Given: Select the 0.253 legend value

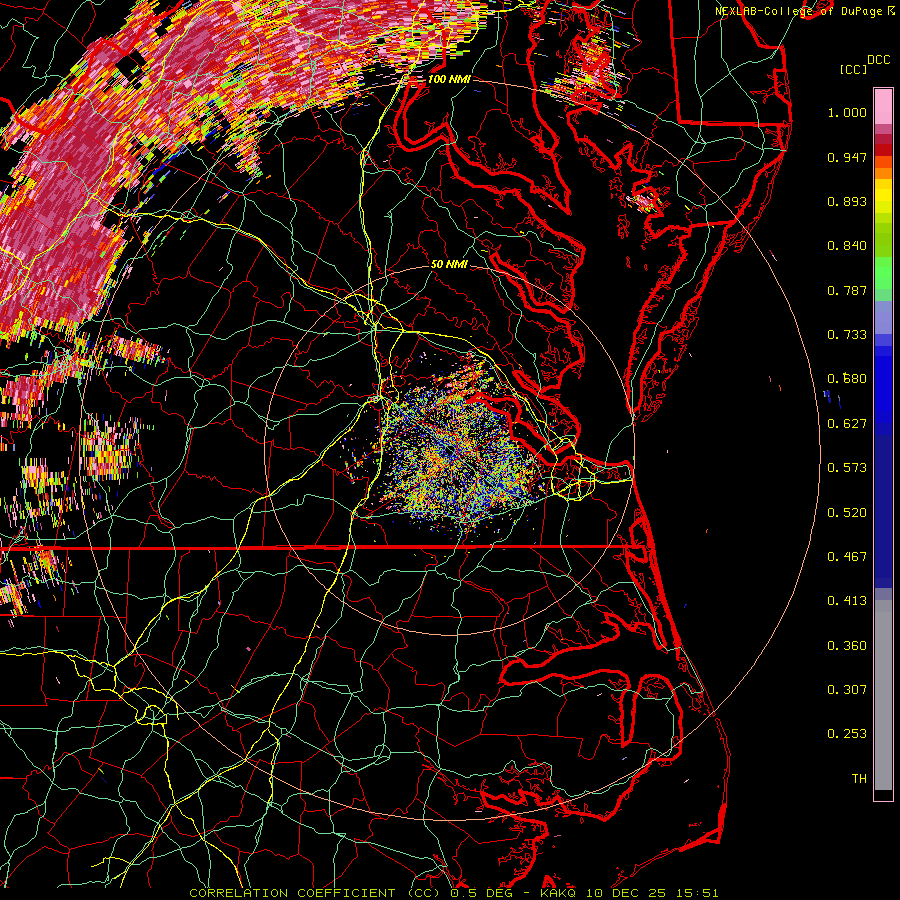Looking at the screenshot, I should coord(847,734).
